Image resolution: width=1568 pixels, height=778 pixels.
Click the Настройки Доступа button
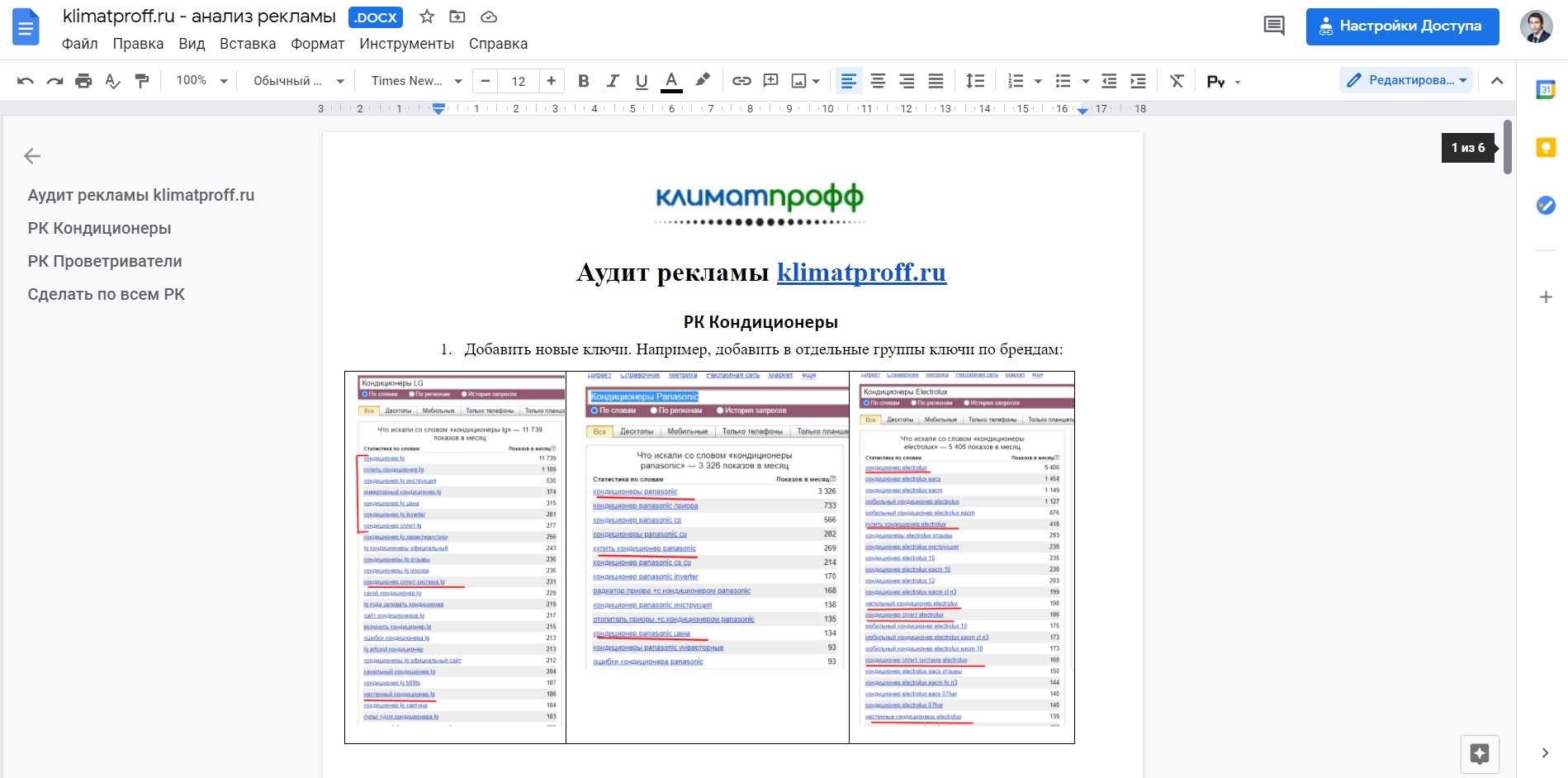tap(1401, 26)
